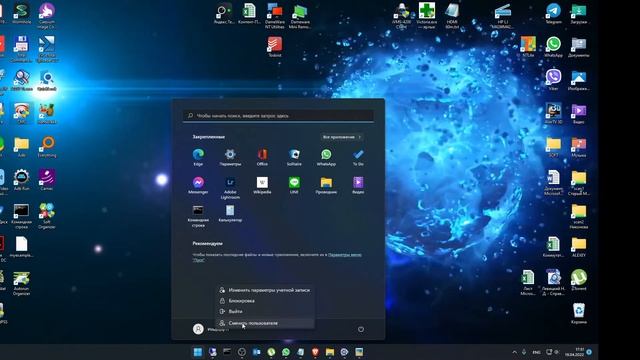640x360 pixels.
Task: Open Todoist desktop shortcut
Action: click(x=275, y=47)
